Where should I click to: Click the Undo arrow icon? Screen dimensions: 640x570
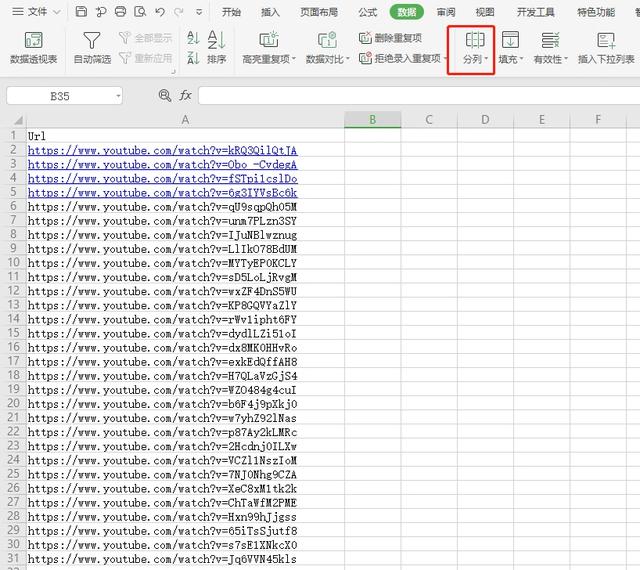click(x=160, y=12)
